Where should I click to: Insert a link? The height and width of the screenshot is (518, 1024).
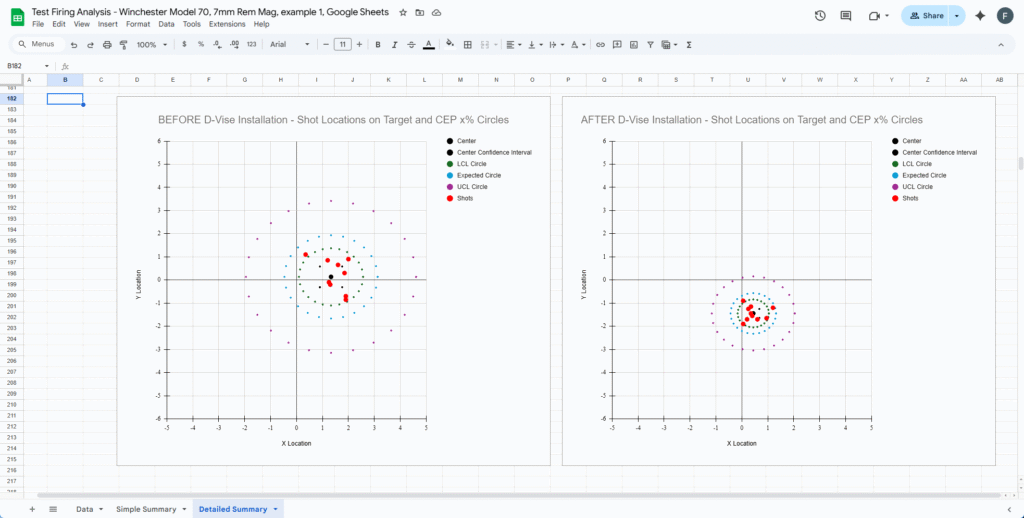pos(600,44)
